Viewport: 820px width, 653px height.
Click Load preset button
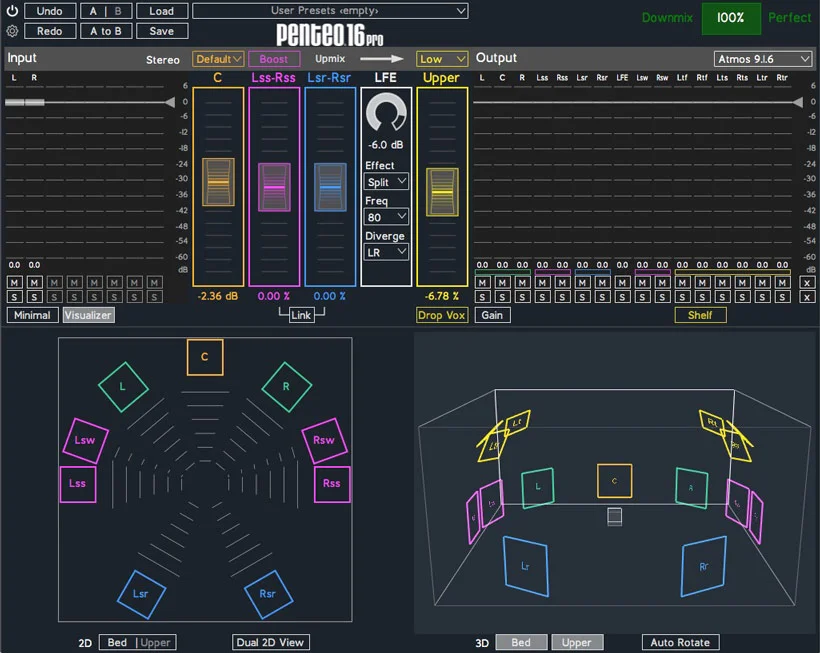(x=162, y=11)
